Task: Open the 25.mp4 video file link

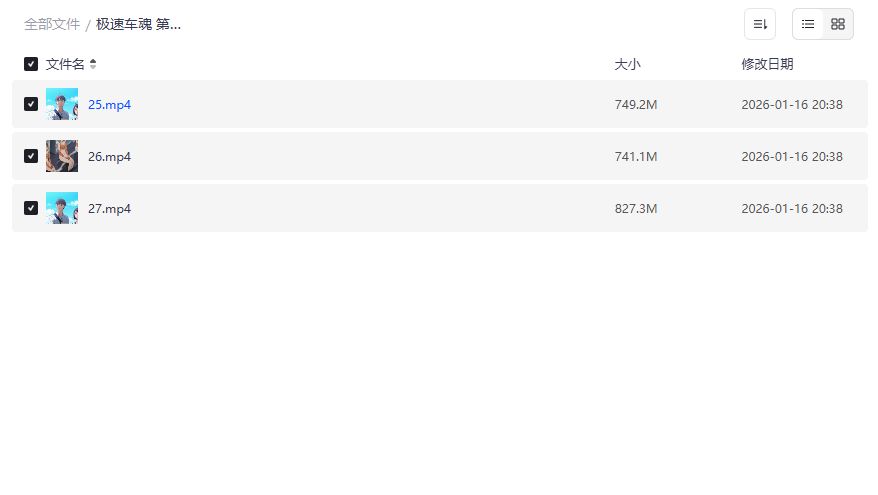Action: pos(109,104)
